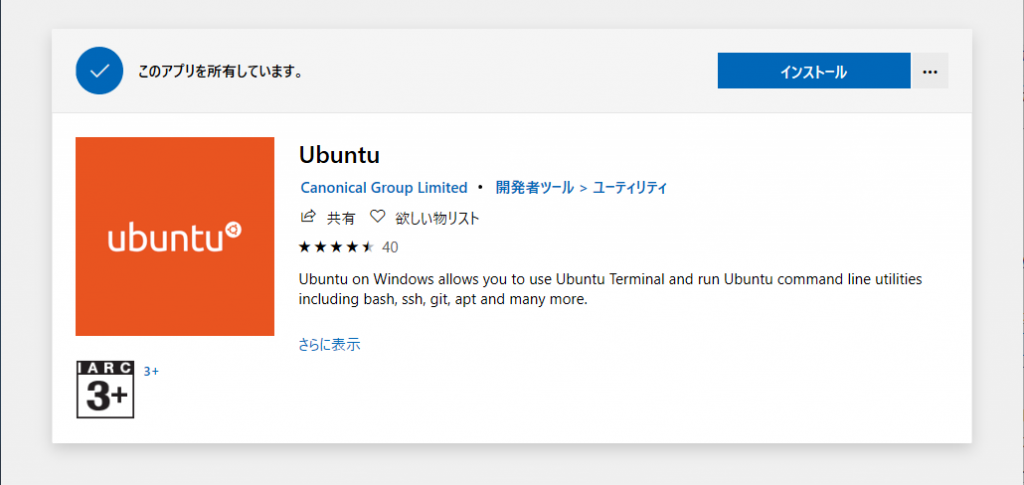Click the 共有 share label
The height and width of the screenshot is (485, 1024).
click(341, 218)
